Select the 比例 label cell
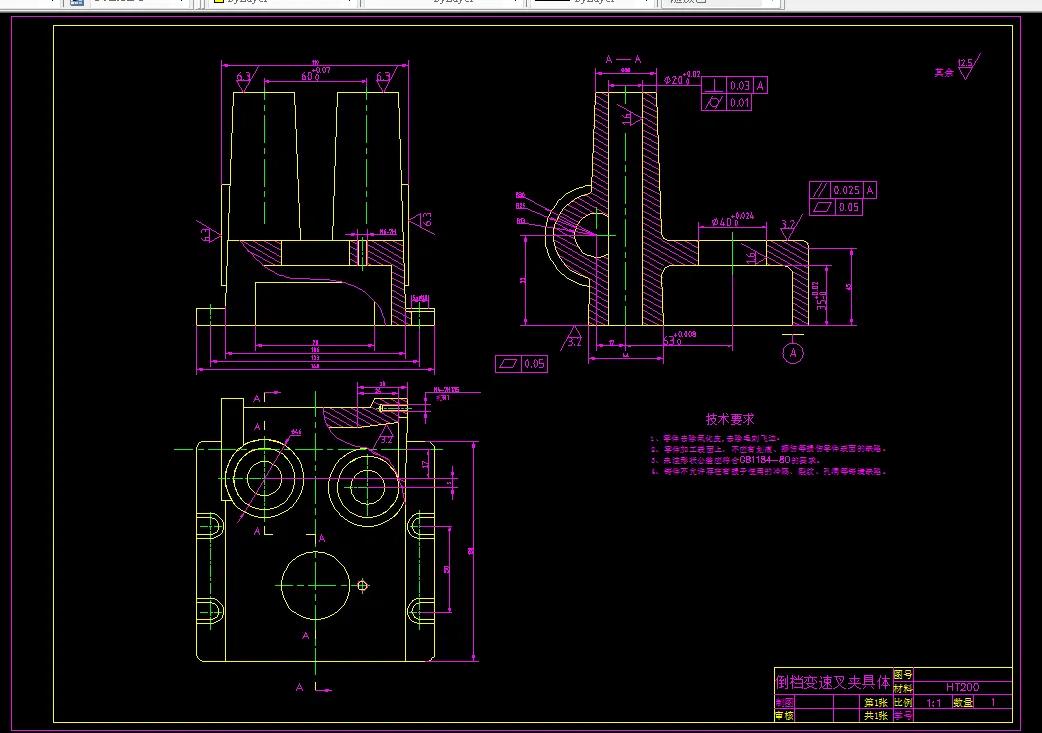Image resolution: width=1042 pixels, height=733 pixels. [x=903, y=702]
